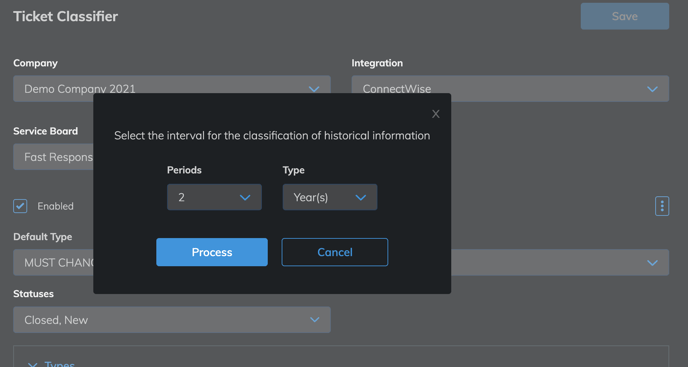Collapse the Types section chevron

click(32, 364)
